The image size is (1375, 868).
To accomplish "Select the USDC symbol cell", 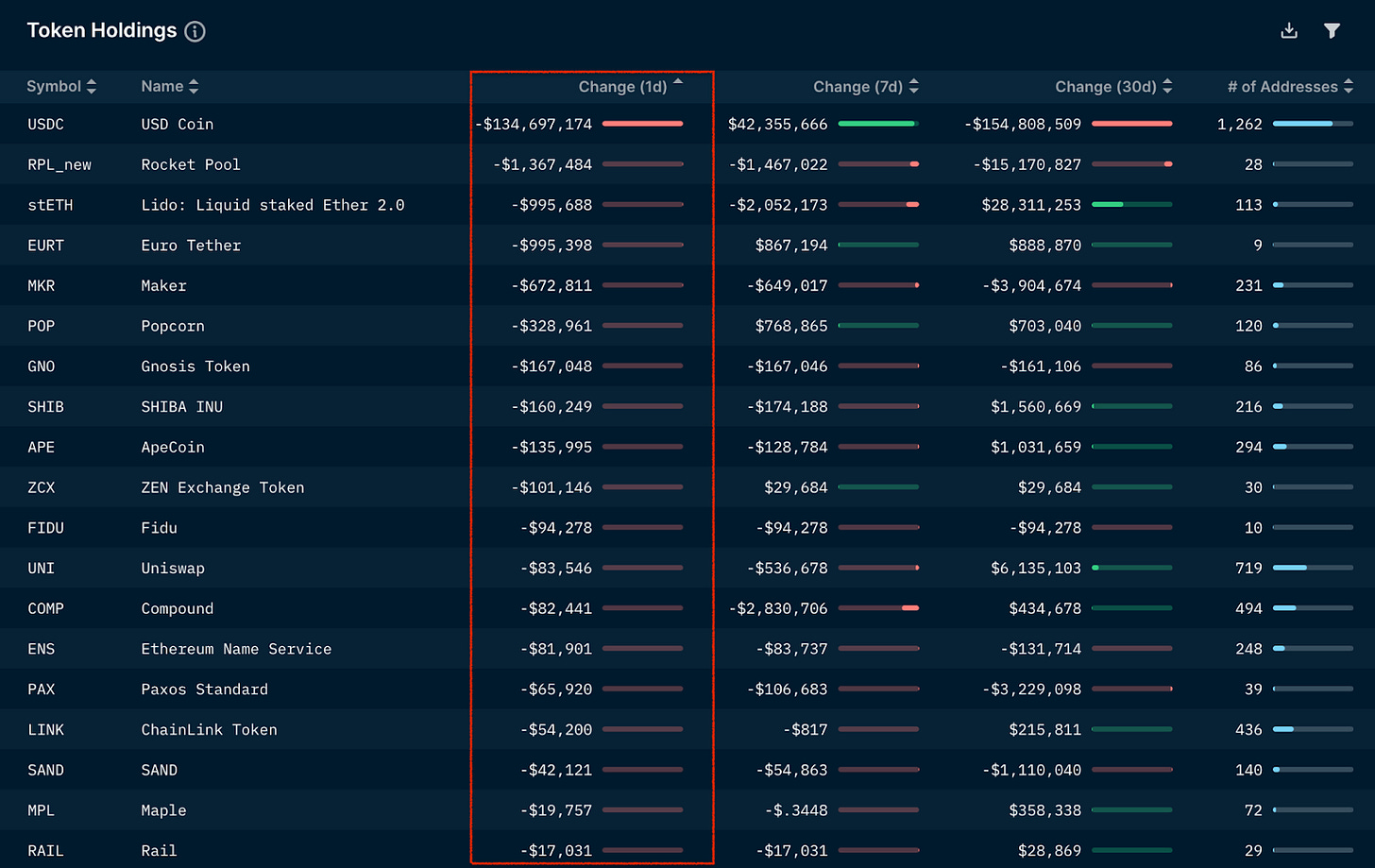I will (x=45, y=125).
